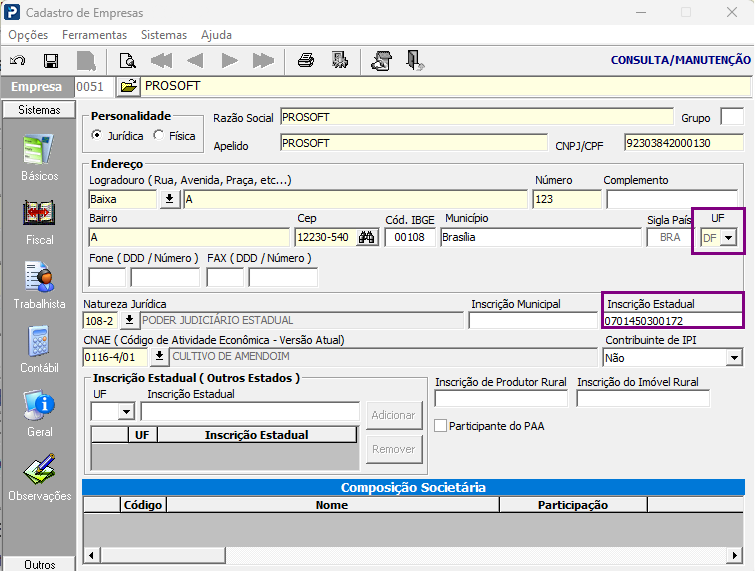Viewport: 755px width, 572px height.
Task: Open the Básicos system icon
Action: tap(39, 150)
